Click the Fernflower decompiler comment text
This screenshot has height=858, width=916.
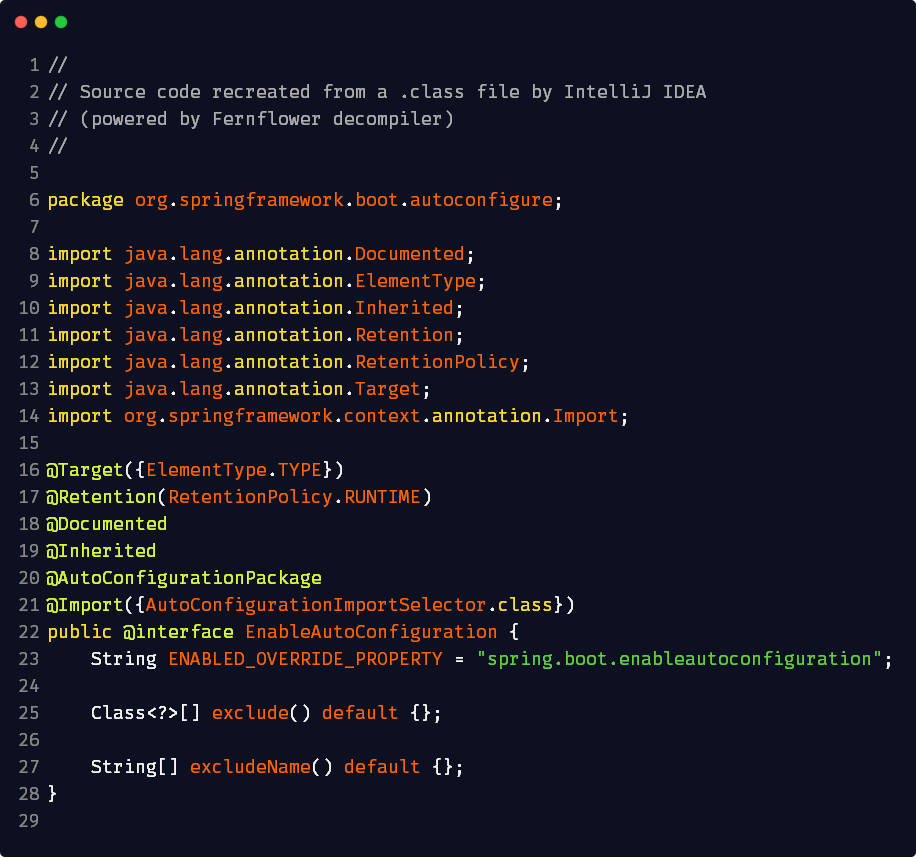point(250,118)
